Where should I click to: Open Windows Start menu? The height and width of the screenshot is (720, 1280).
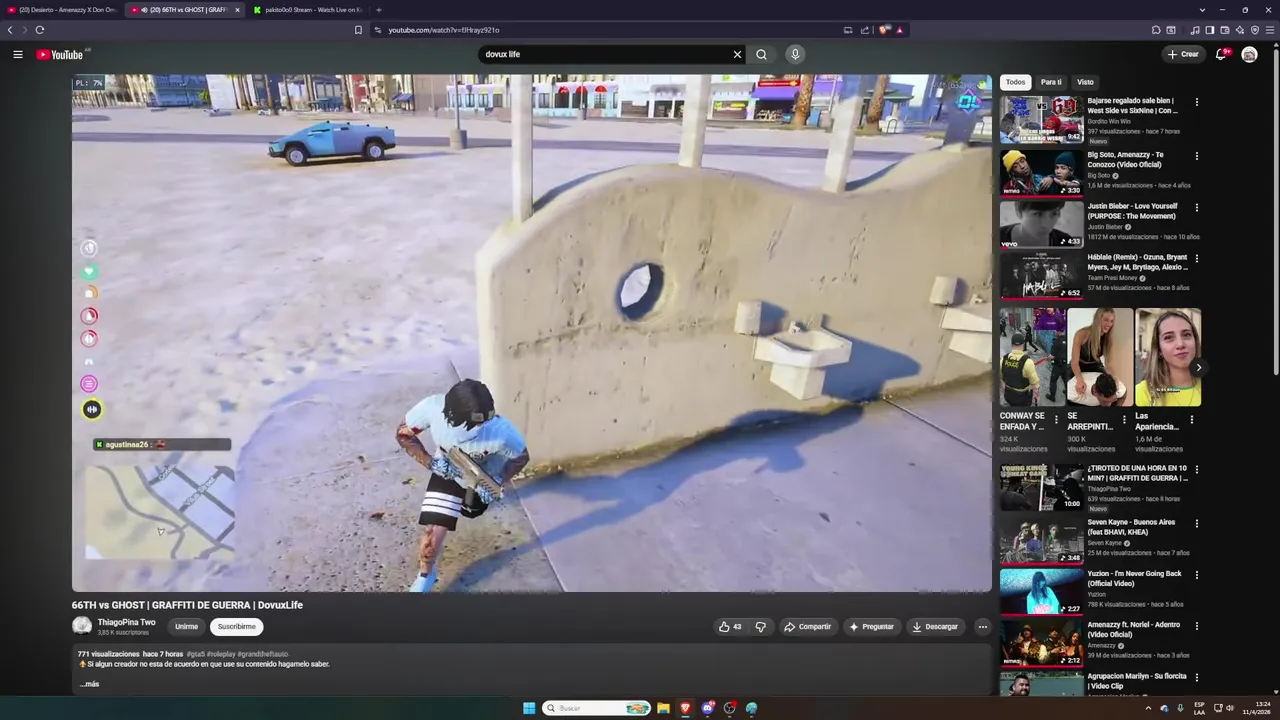point(529,708)
